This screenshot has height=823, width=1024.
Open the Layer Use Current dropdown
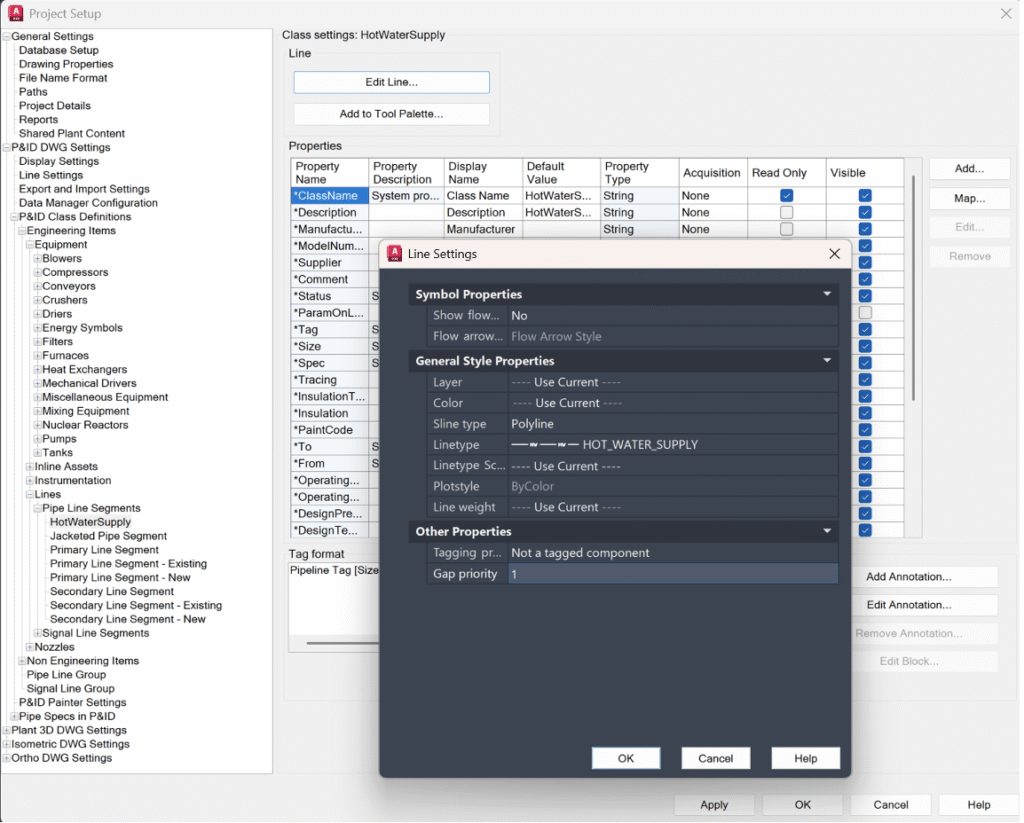pos(673,382)
